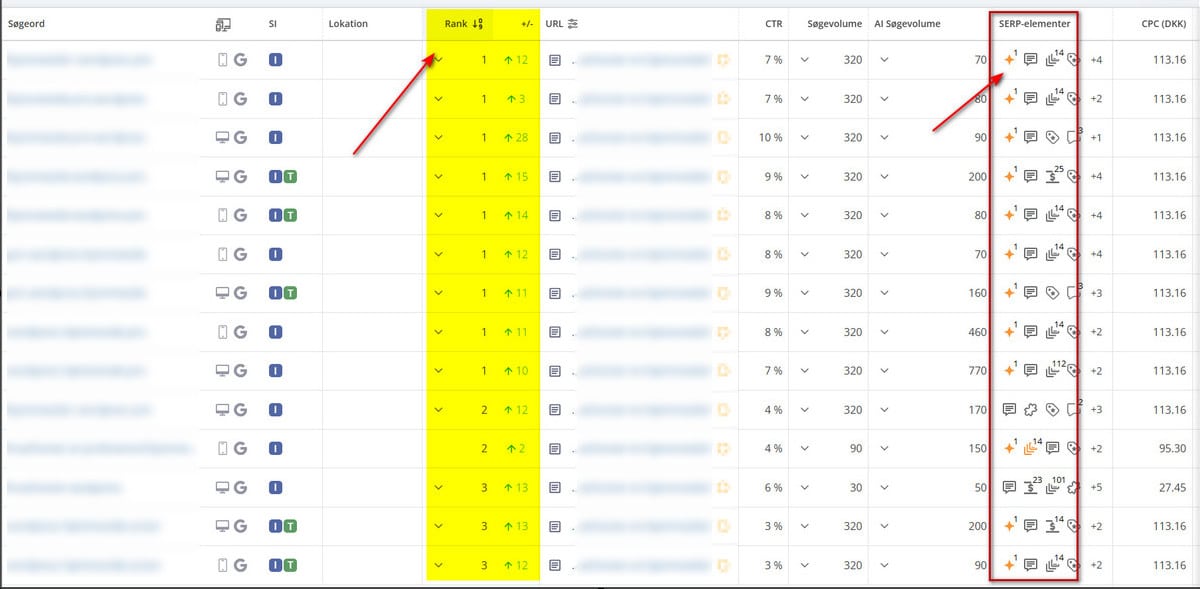Click the dollar icon with badge 25

coord(1052,177)
